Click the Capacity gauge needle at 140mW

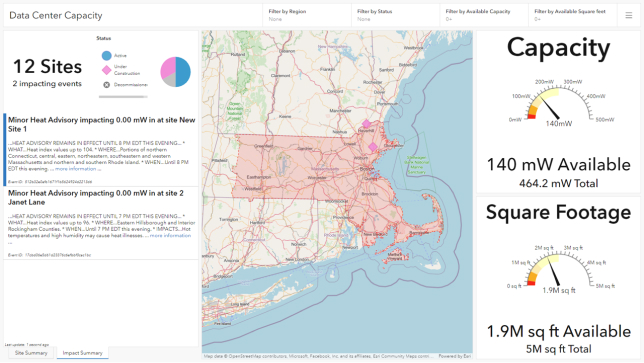coord(550,108)
